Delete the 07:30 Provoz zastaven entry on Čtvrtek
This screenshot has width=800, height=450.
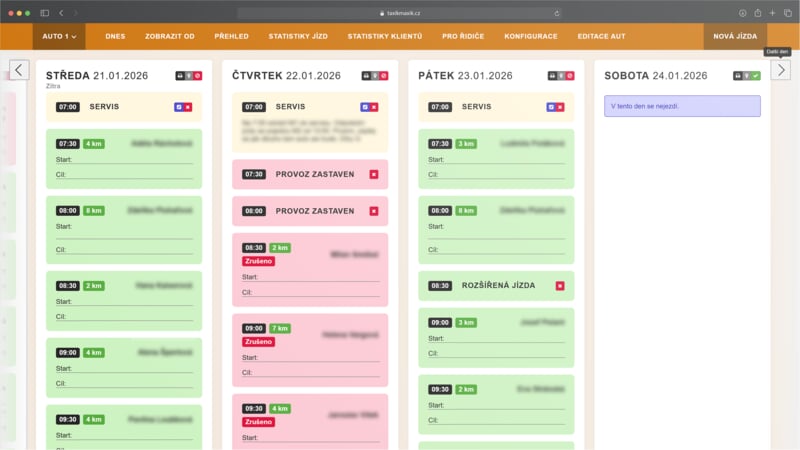tap(374, 174)
